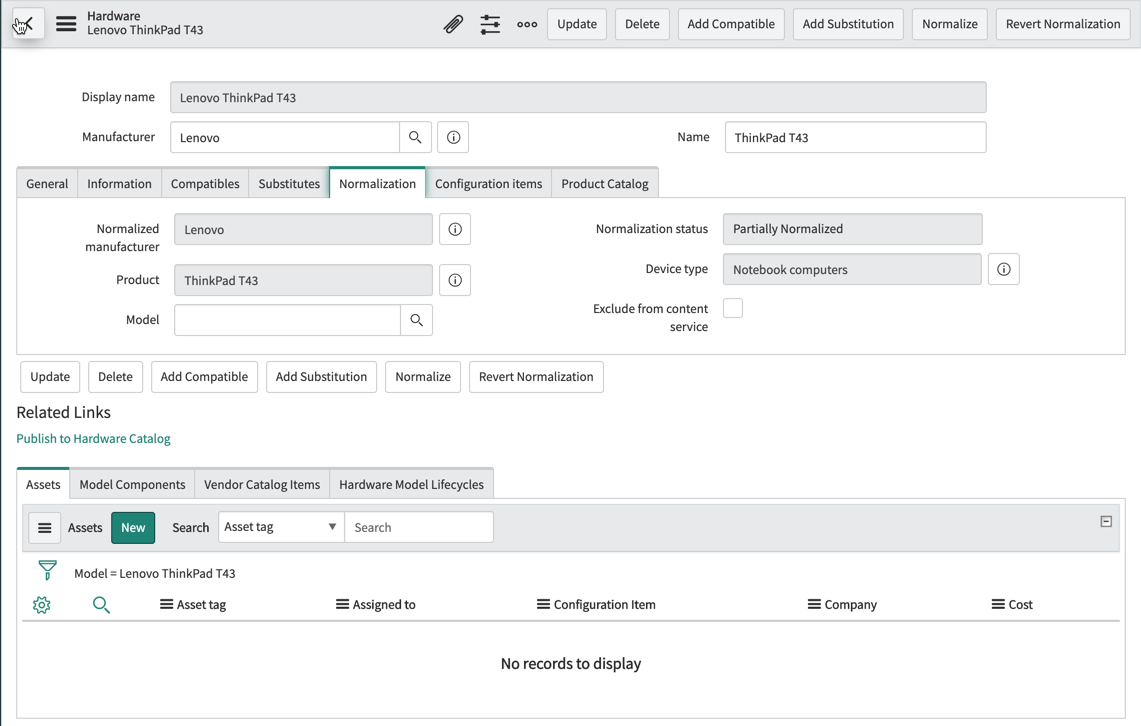Image resolution: width=1141 pixels, height=726 pixels.
Task: Look up Model with the magnifier icon
Action: pos(417,320)
